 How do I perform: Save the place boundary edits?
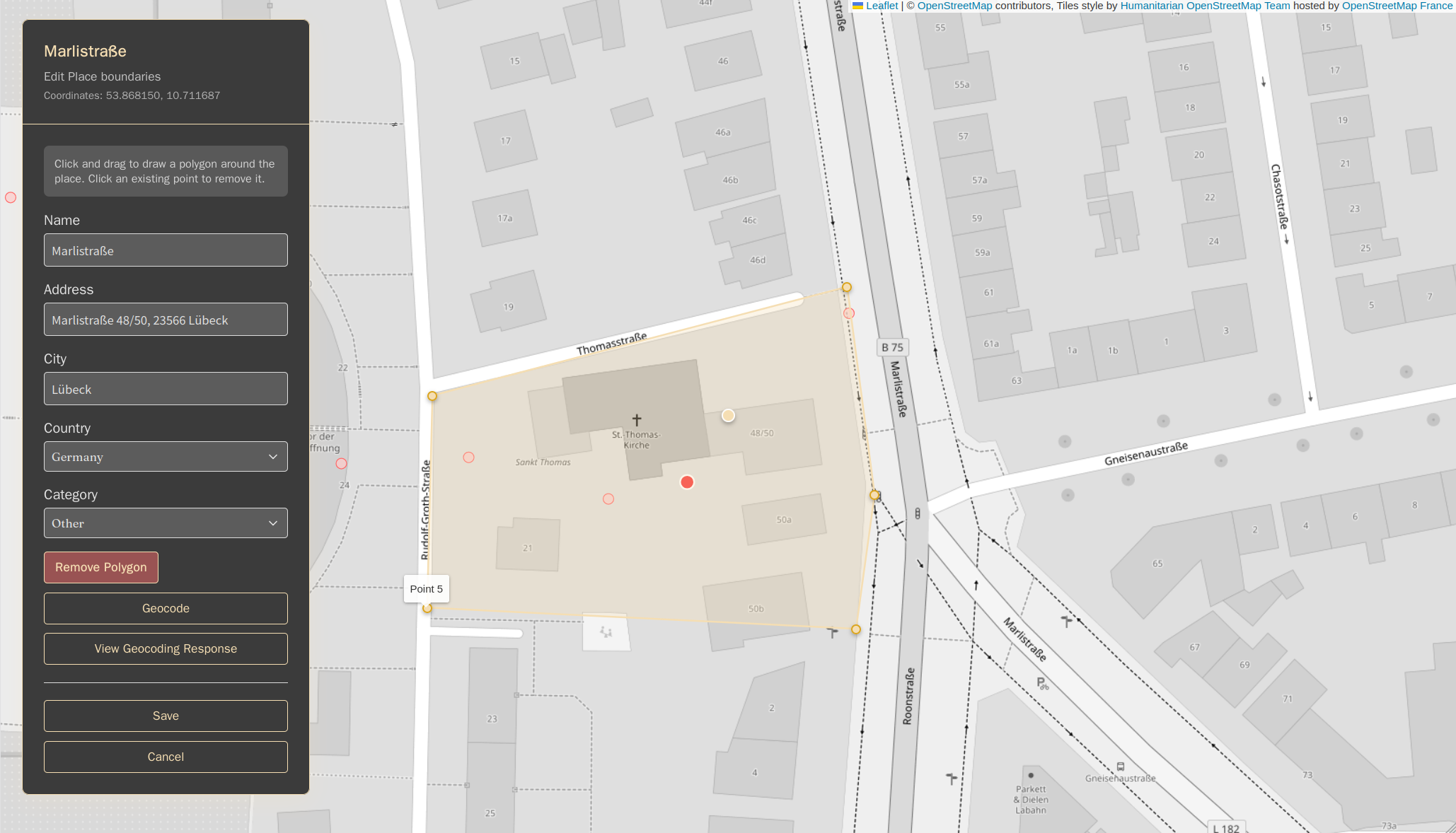point(166,716)
